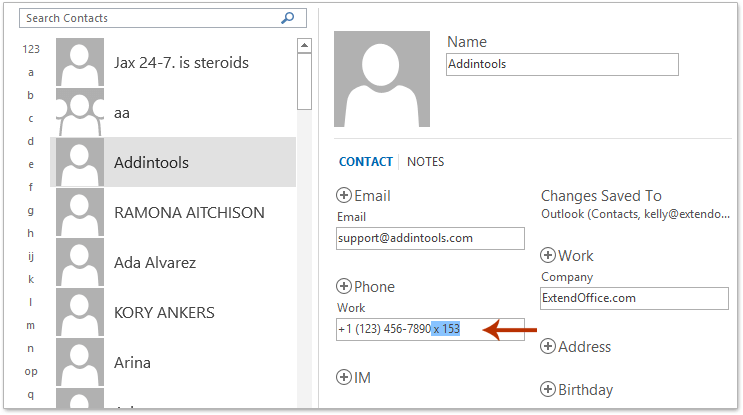Click the Company input field
The width and height of the screenshot is (743, 415).
click(634, 298)
